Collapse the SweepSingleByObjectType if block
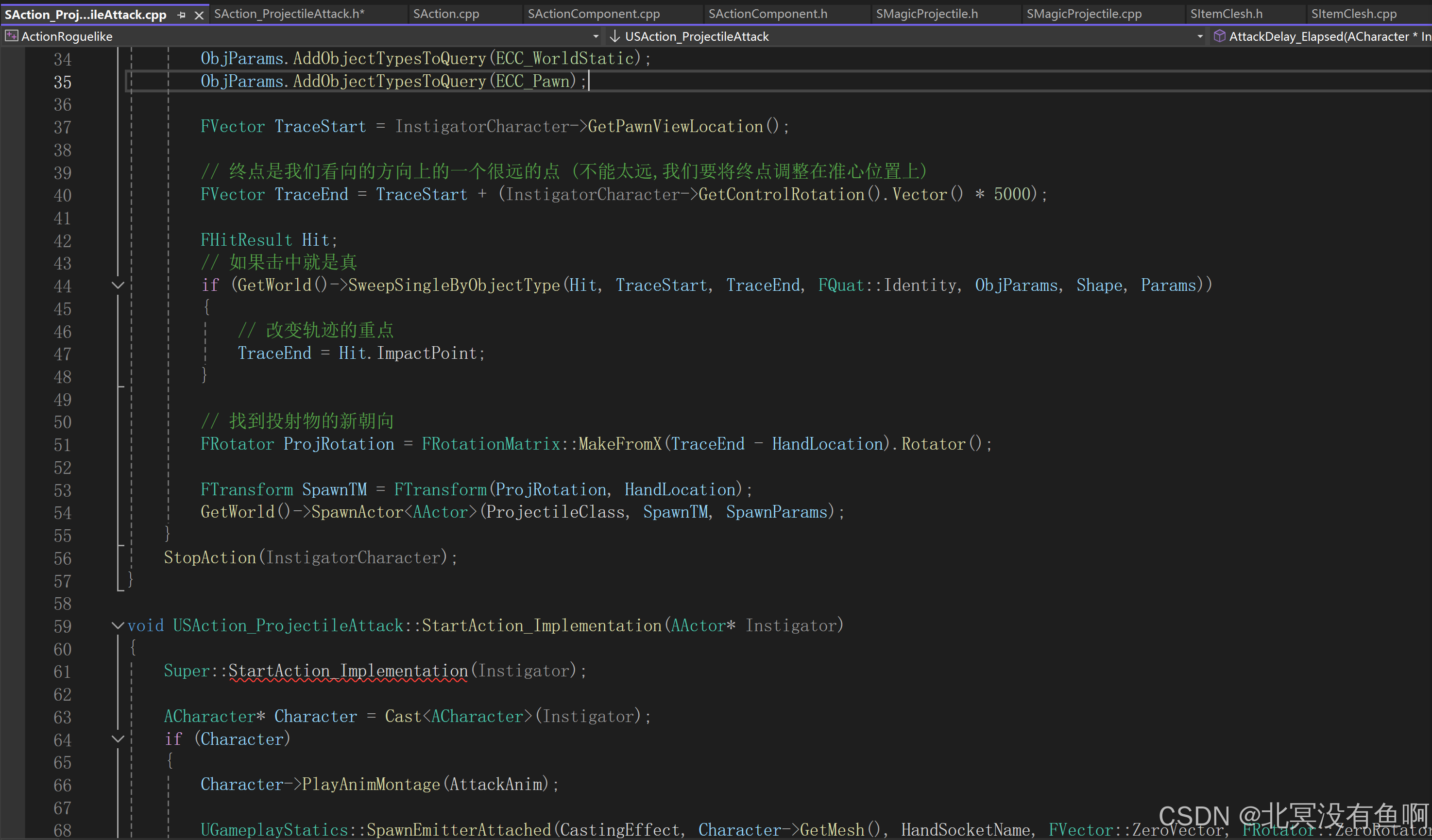 coord(118,285)
